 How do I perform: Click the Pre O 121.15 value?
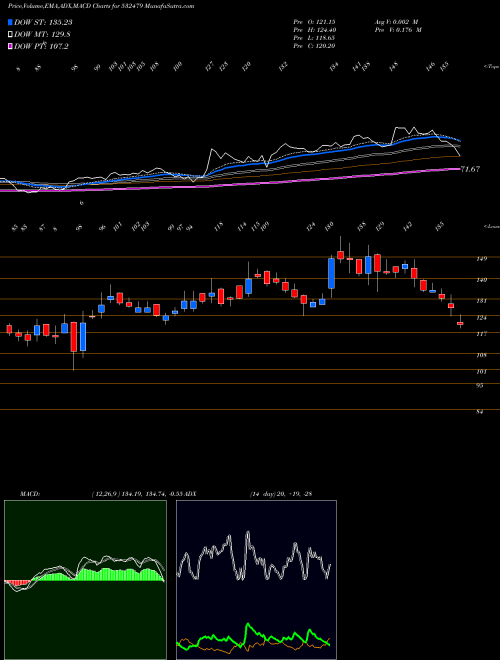pyautogui.click(x=314, y=21)
